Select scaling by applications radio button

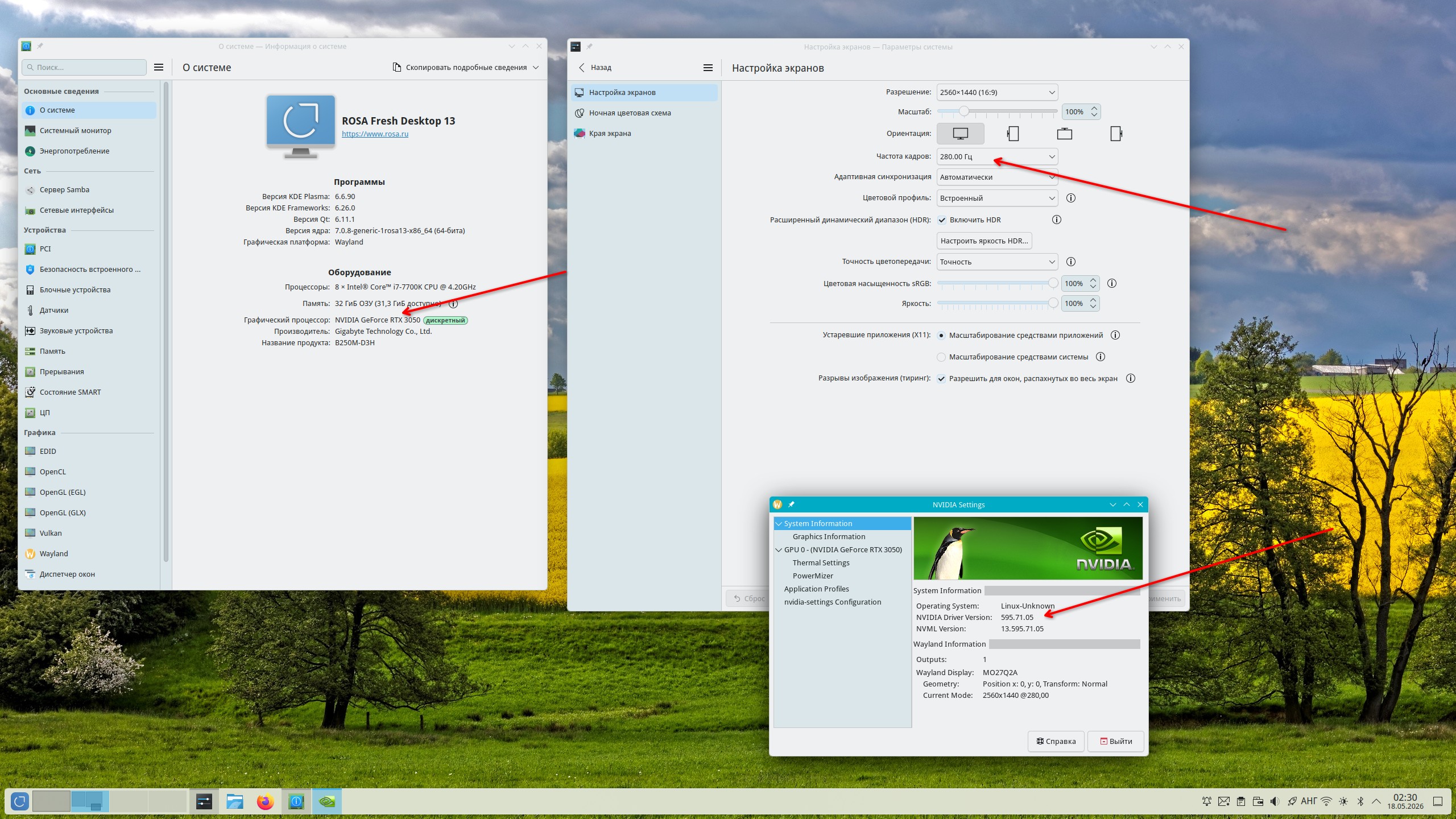(x=941, y=336)
